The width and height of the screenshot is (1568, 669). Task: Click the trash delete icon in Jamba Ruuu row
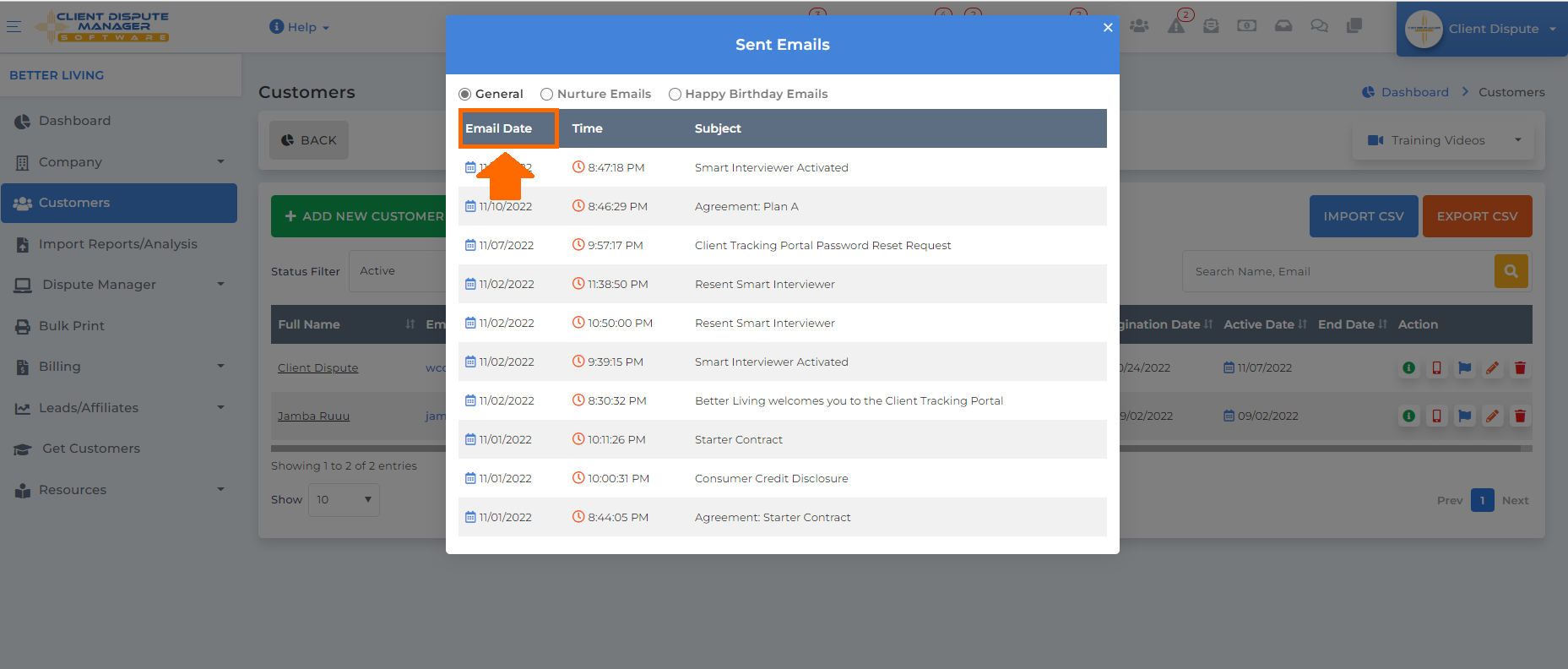(x=1520, y=416)
